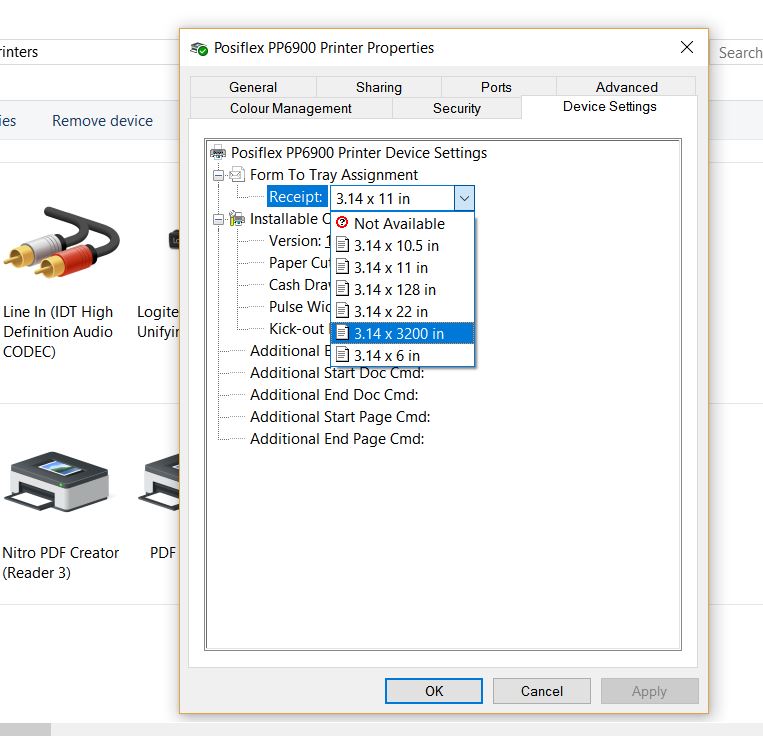Click the page icon beside 3.14 x 128 in
763x736 pixels.
tap(343, 288)
